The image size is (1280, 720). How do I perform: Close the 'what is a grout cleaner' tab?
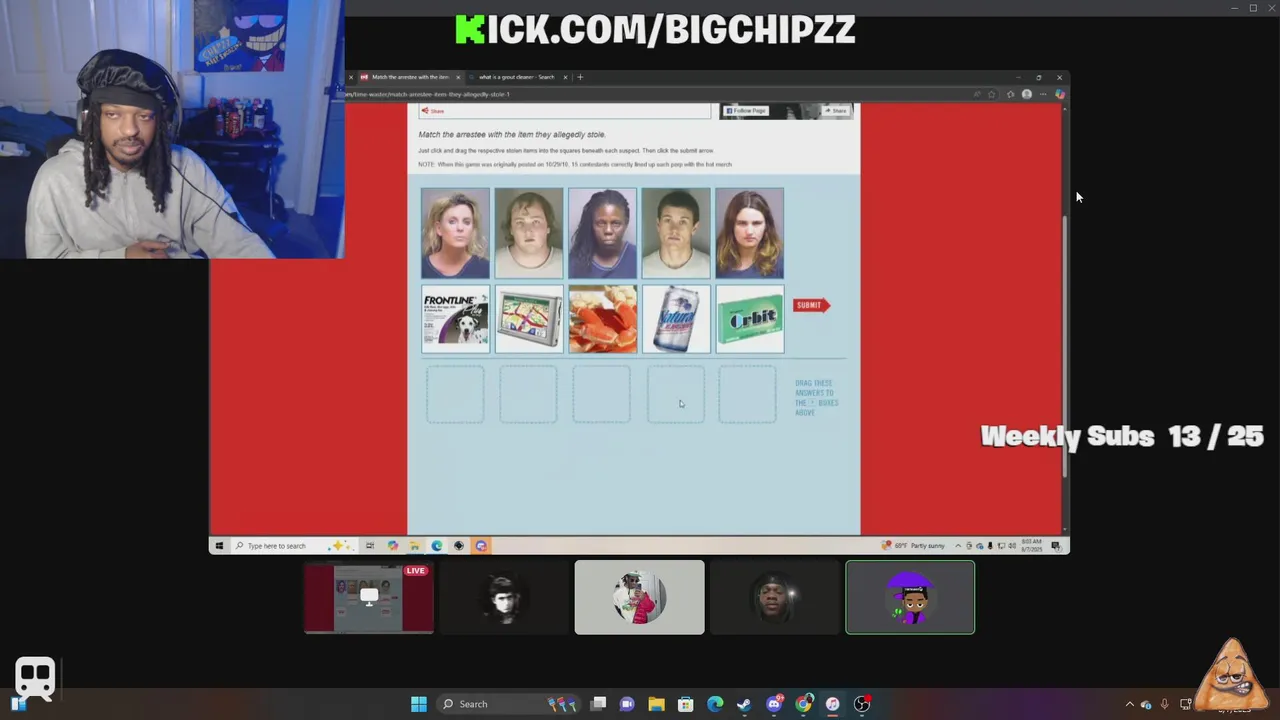click(565, 77)
